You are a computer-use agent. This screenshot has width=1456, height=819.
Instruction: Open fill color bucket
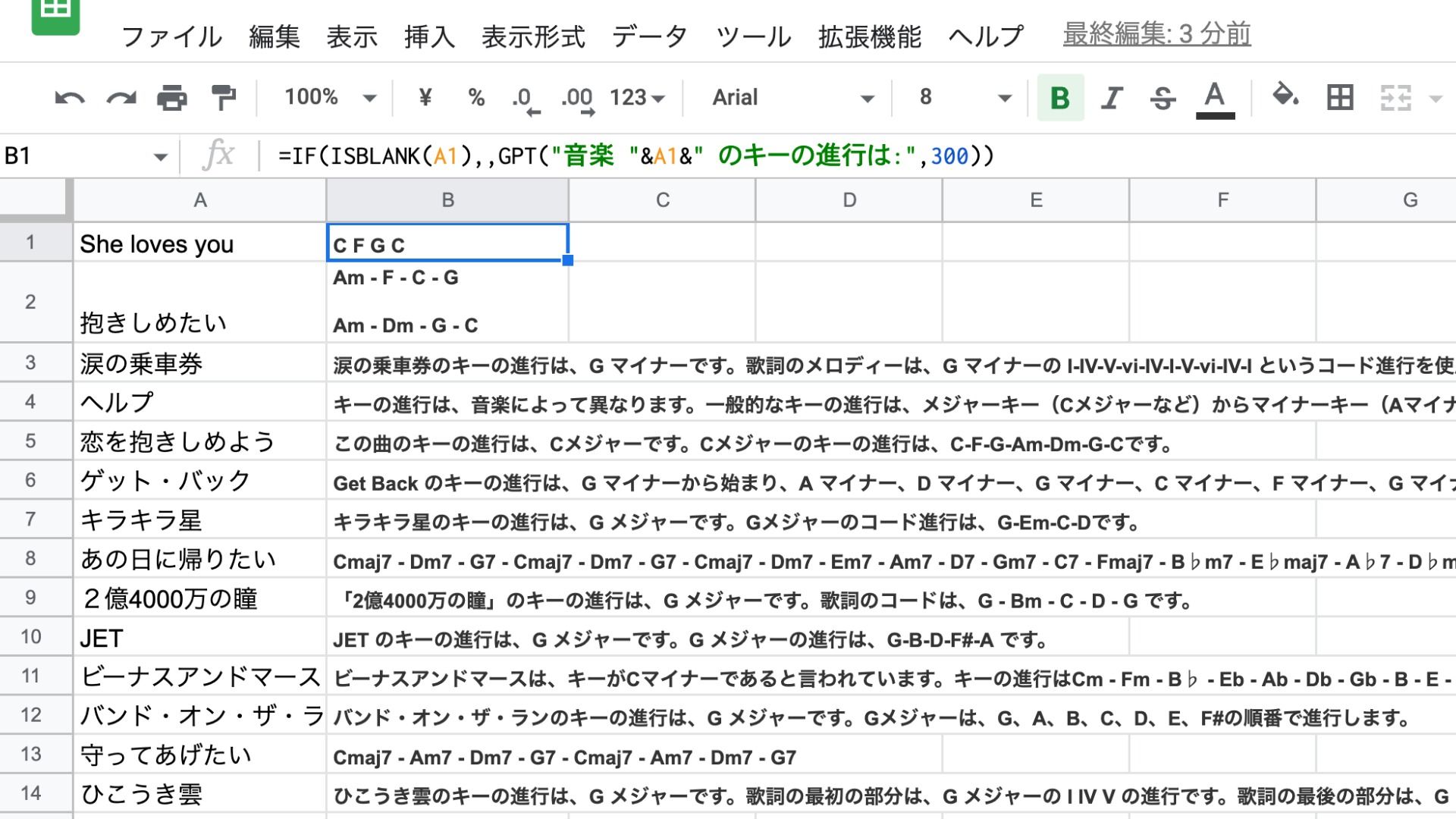tap(1285, 96)
